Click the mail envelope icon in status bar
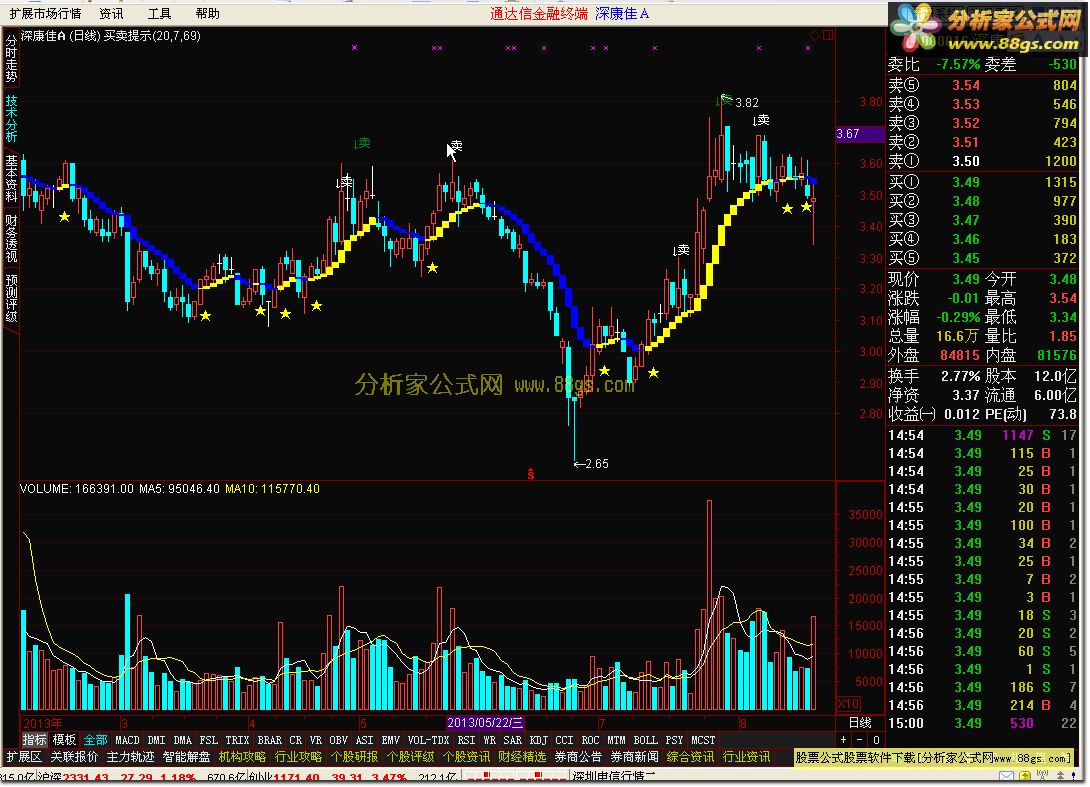The image size is (1090, 787). pos(1007,777)
